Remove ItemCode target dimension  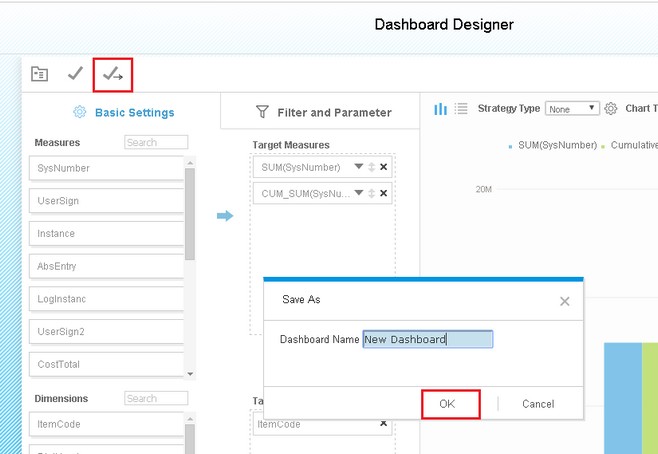383,424
